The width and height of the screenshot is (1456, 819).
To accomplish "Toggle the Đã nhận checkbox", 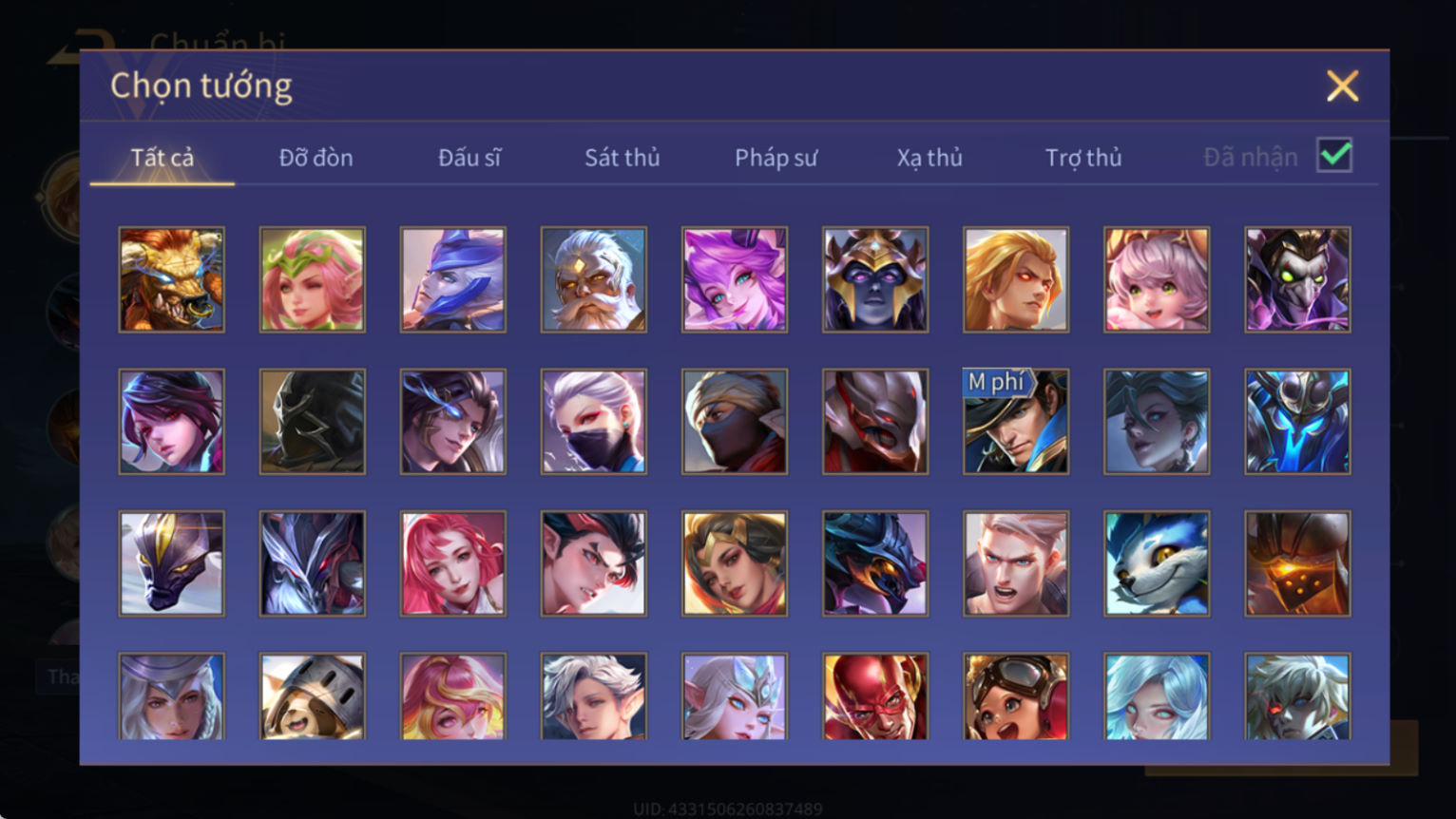I will coord(1334,155).
